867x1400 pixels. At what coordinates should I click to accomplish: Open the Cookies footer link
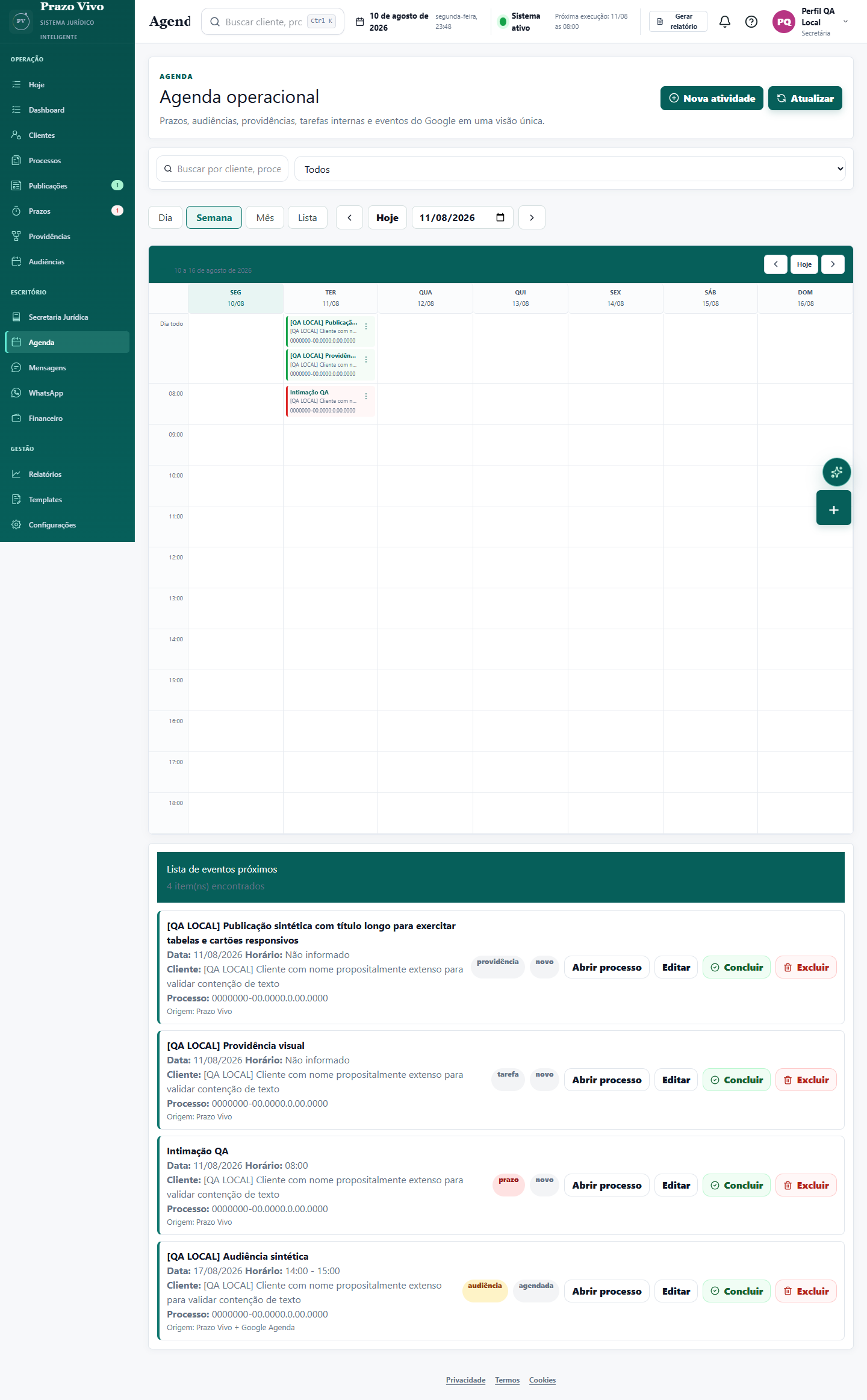[542, 1380]
